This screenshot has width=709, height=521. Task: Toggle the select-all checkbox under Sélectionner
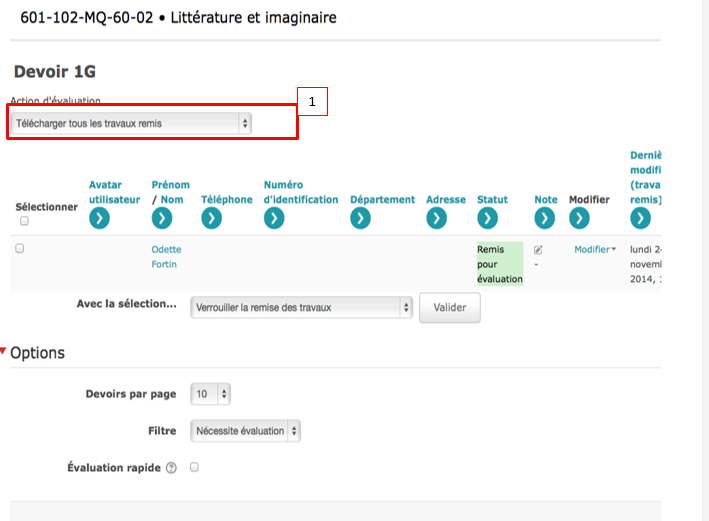point(24,221)
